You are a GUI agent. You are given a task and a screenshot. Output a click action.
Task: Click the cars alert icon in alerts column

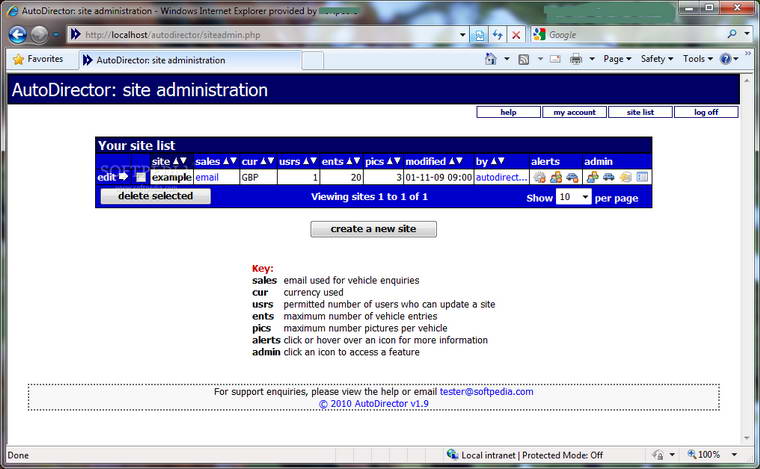coord(572,177)
